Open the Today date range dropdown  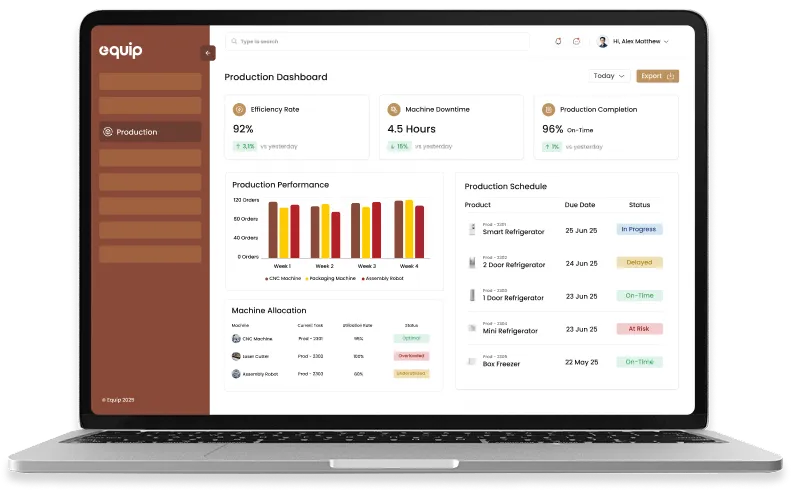pos(609,76)
